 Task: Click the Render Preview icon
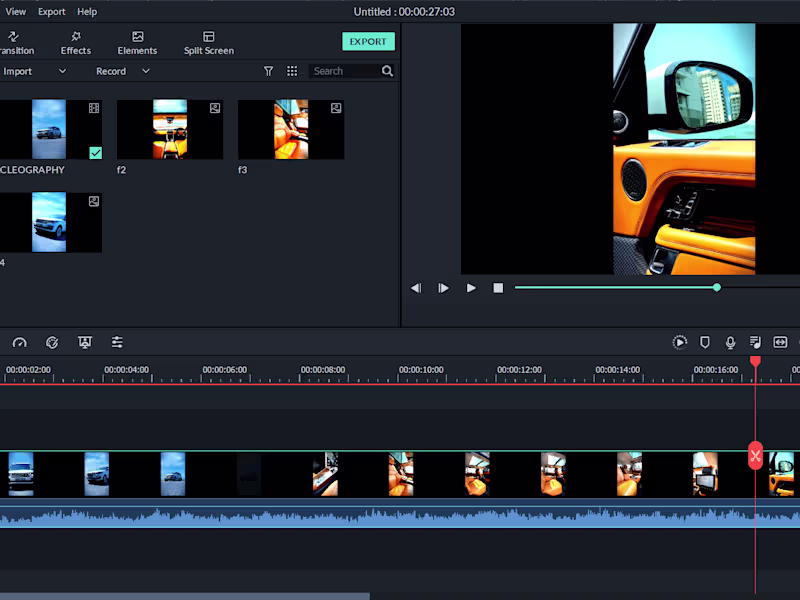[x=680, y=342]
